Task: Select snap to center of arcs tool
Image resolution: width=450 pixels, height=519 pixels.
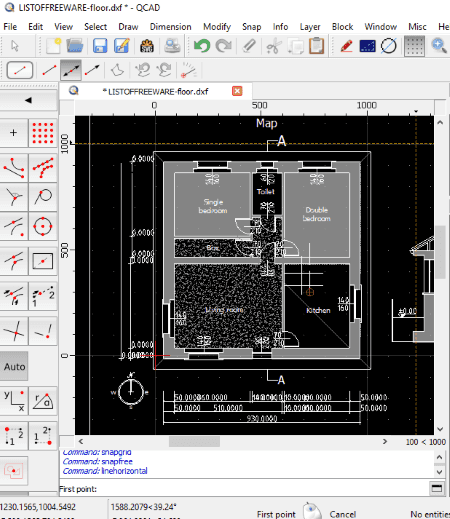Action: point(13,227)
